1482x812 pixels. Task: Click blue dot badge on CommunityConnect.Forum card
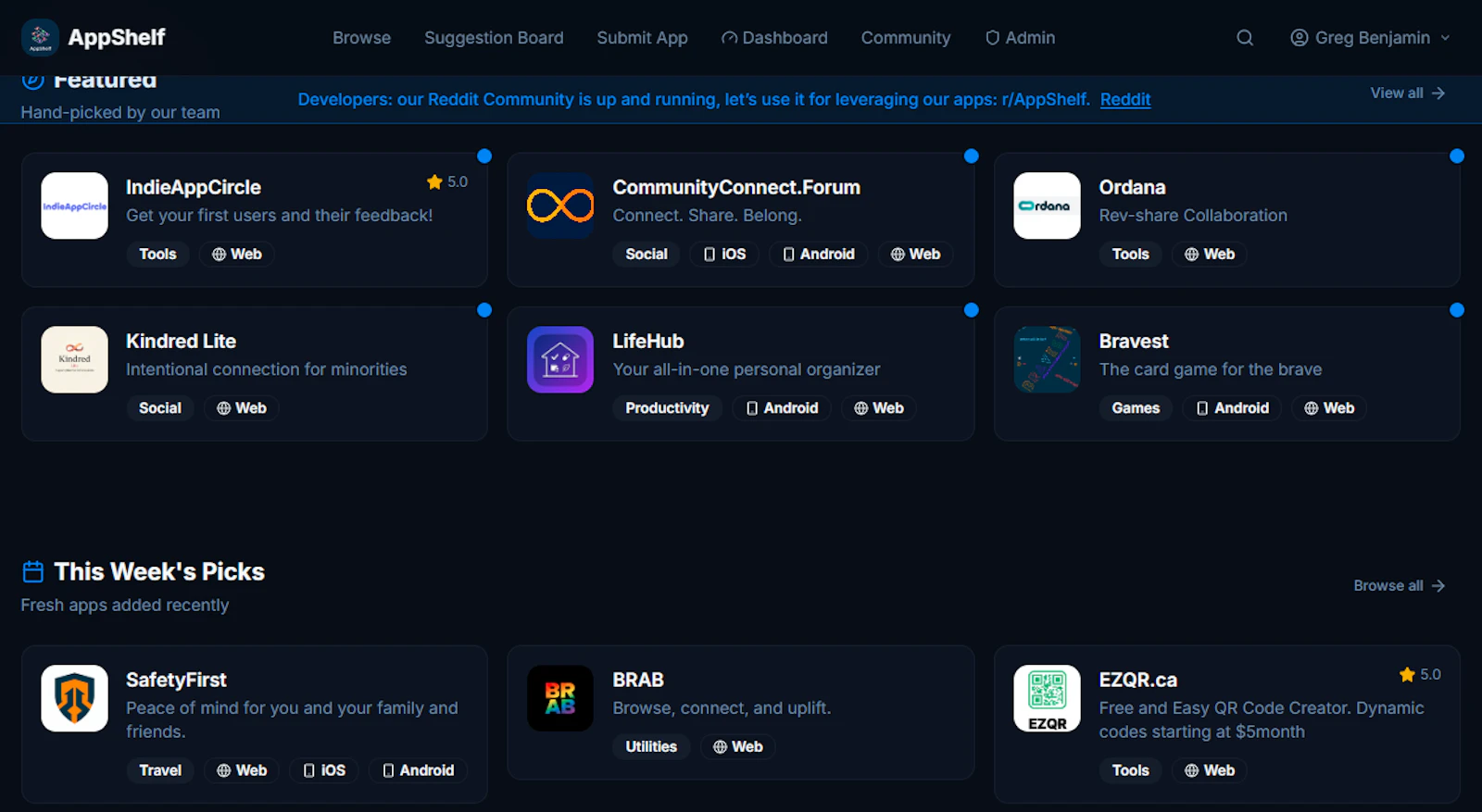[x=971, y=156]
